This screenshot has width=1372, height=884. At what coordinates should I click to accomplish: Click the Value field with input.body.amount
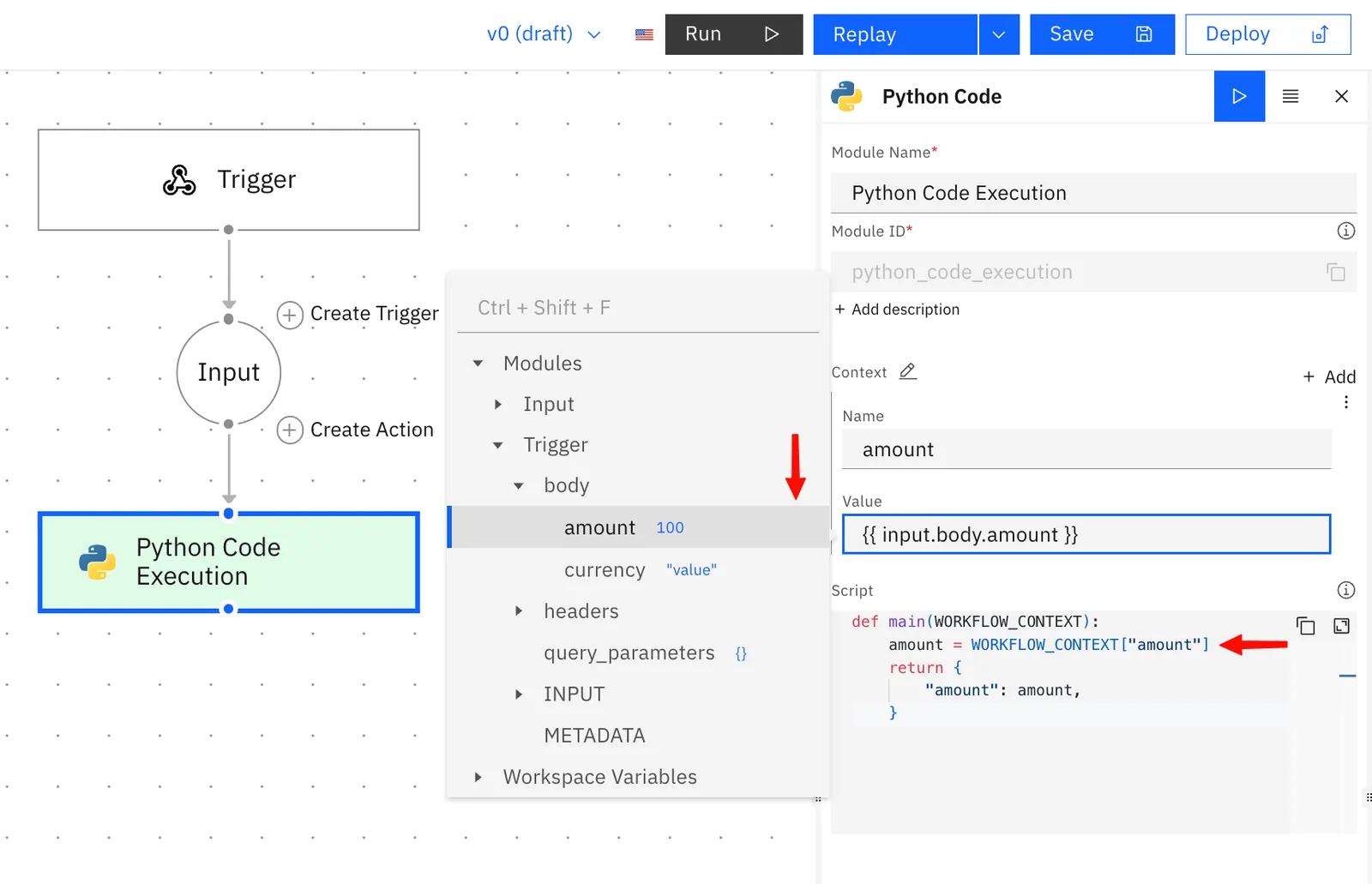point(1086,534)
